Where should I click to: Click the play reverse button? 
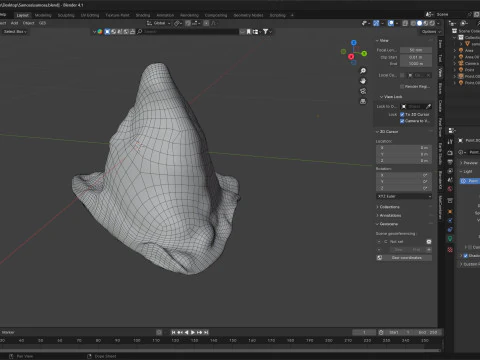click(x=186, y=332)
